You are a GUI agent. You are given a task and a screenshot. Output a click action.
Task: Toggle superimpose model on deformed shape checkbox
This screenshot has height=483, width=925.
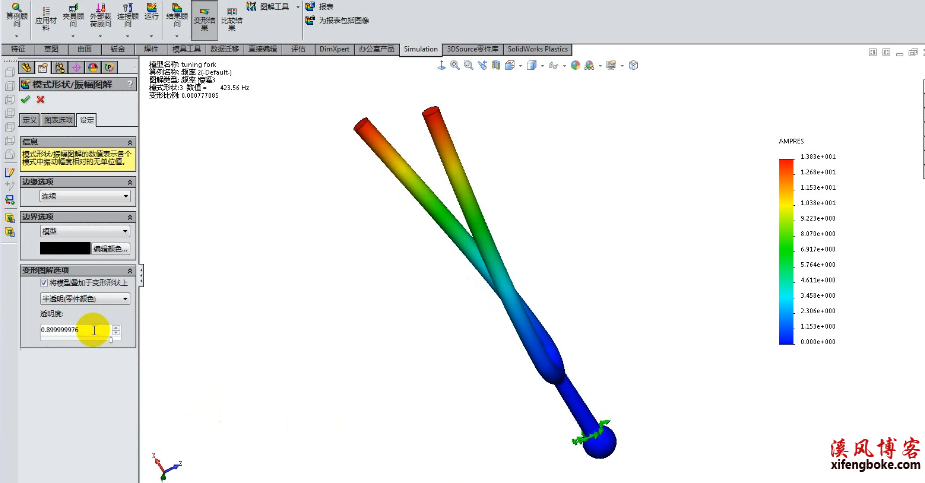click(44, 283)
